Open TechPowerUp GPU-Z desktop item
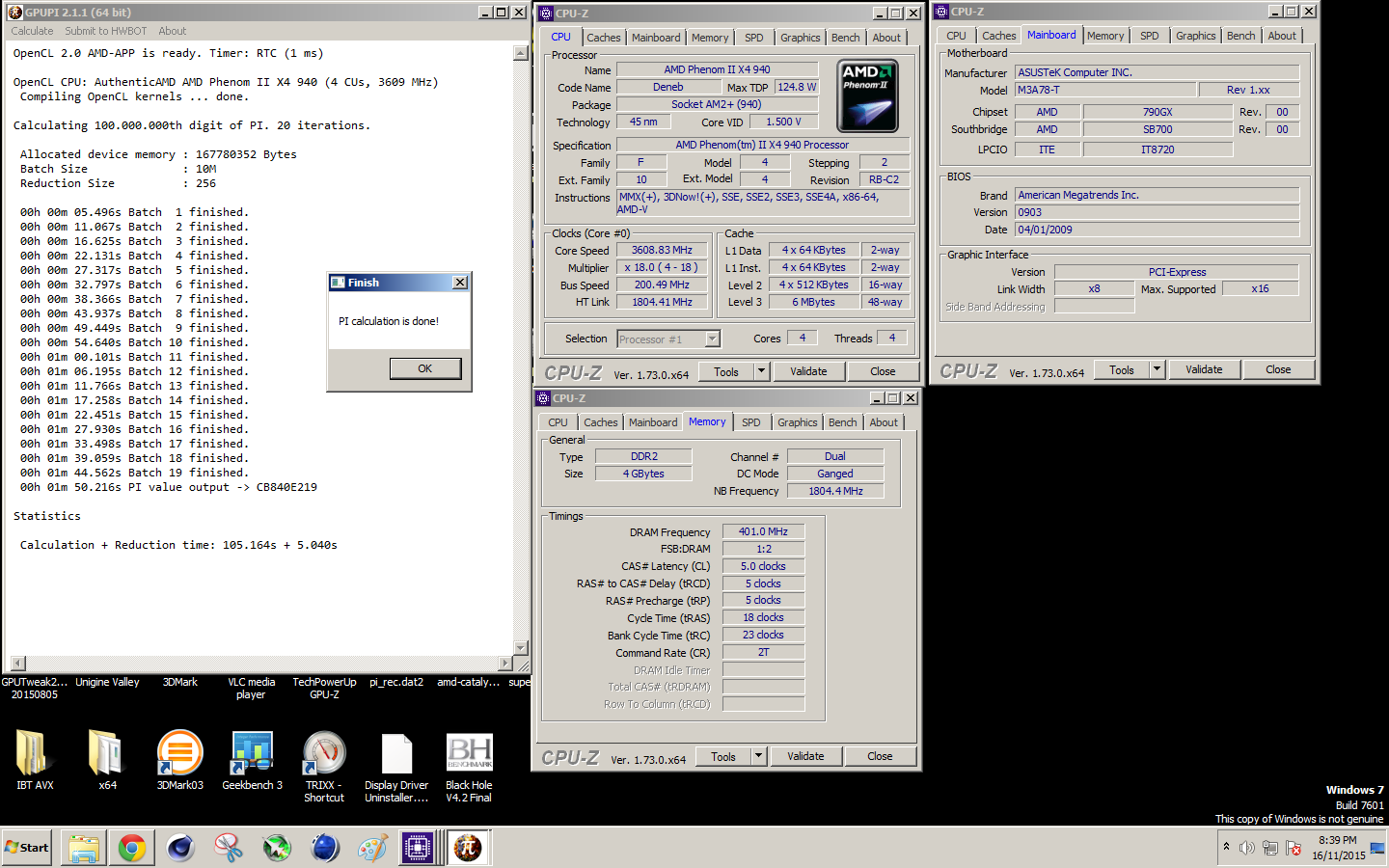This screenshot has height=868, width=1389. 324,688
